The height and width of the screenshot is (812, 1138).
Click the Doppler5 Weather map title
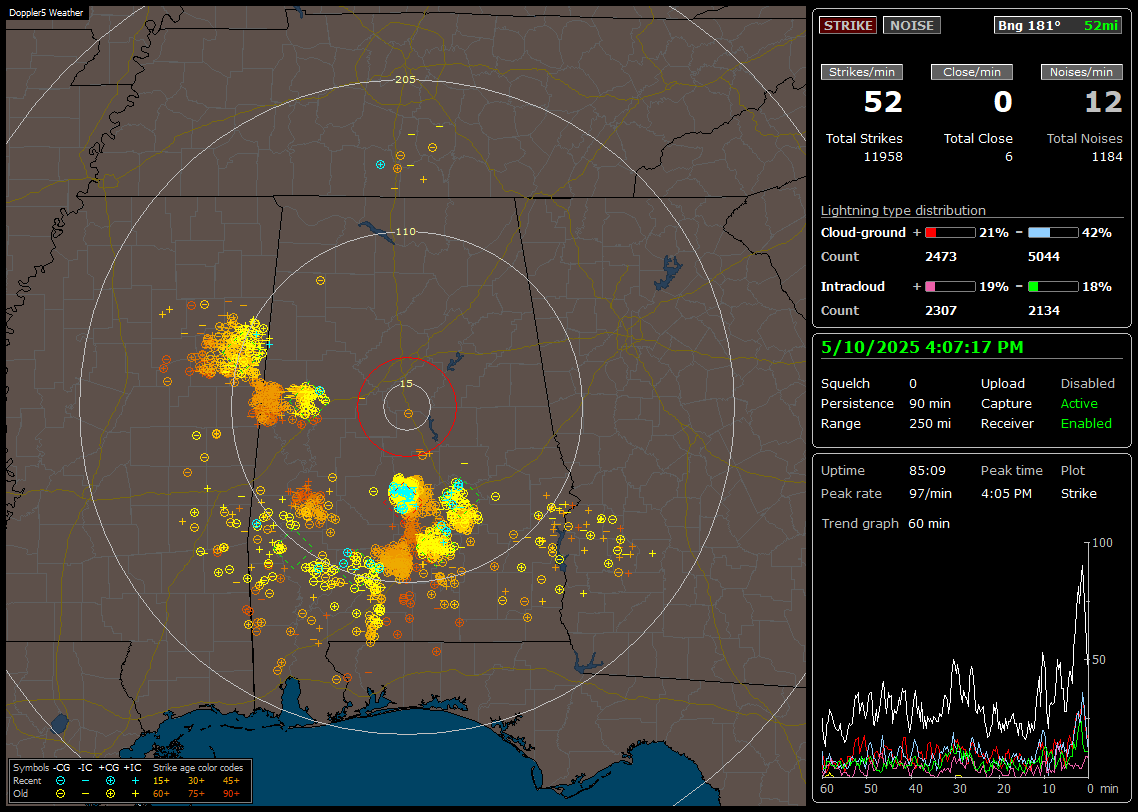coord(46,12)
